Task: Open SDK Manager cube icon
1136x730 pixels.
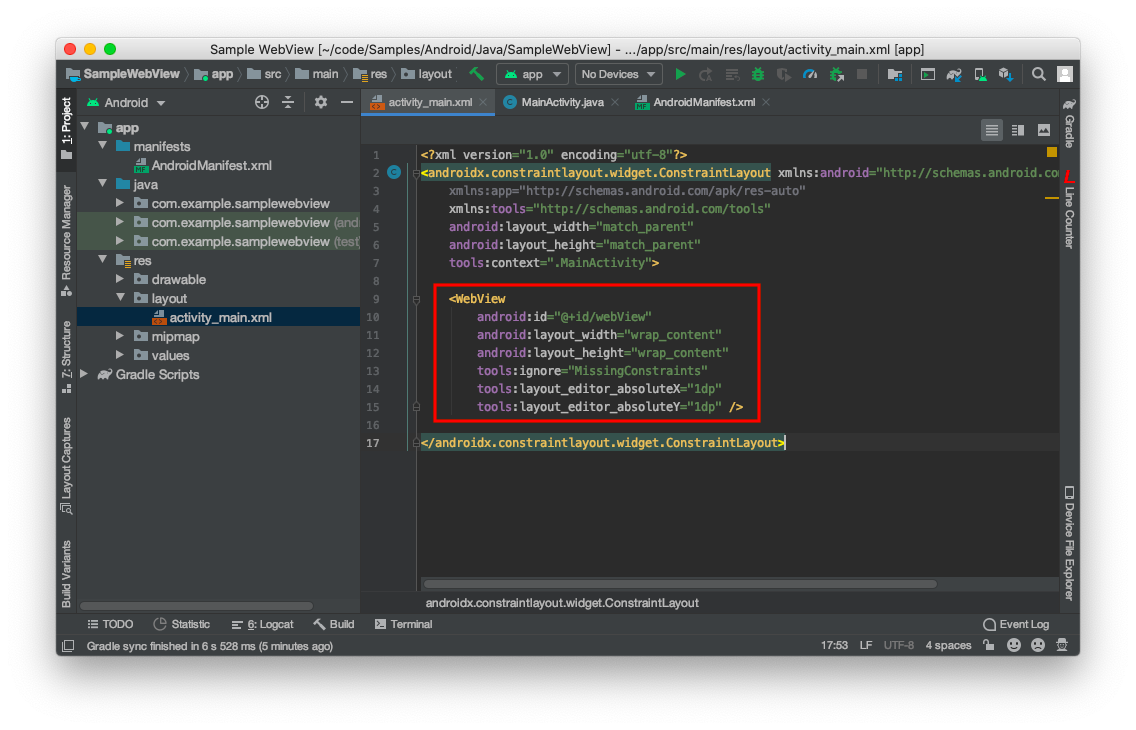Action: 1006,74
